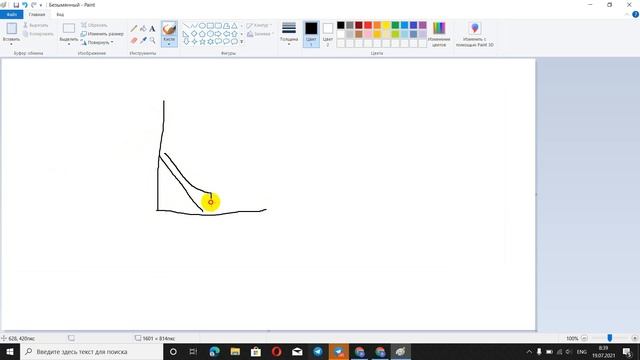Click the Copy (Копировать) button
This screenshot has height=360, width=640.
tap(38, 34)
